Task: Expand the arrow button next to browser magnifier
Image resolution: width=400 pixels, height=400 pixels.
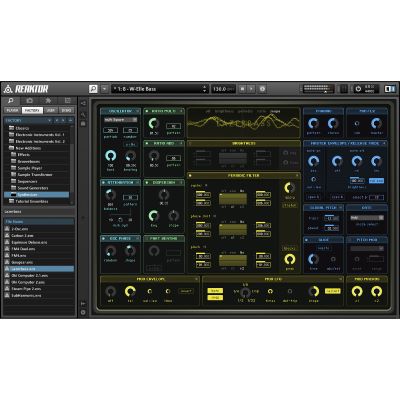Action: tap(104, 89)
